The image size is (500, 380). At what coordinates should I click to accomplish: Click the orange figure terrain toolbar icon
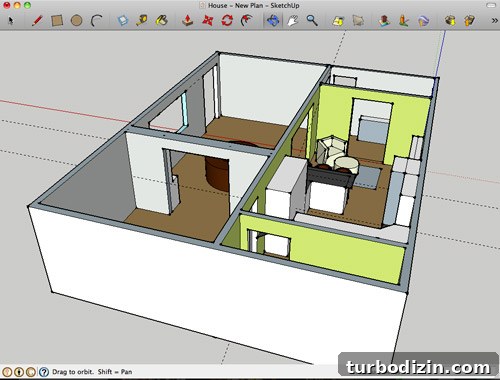point(404,21)
